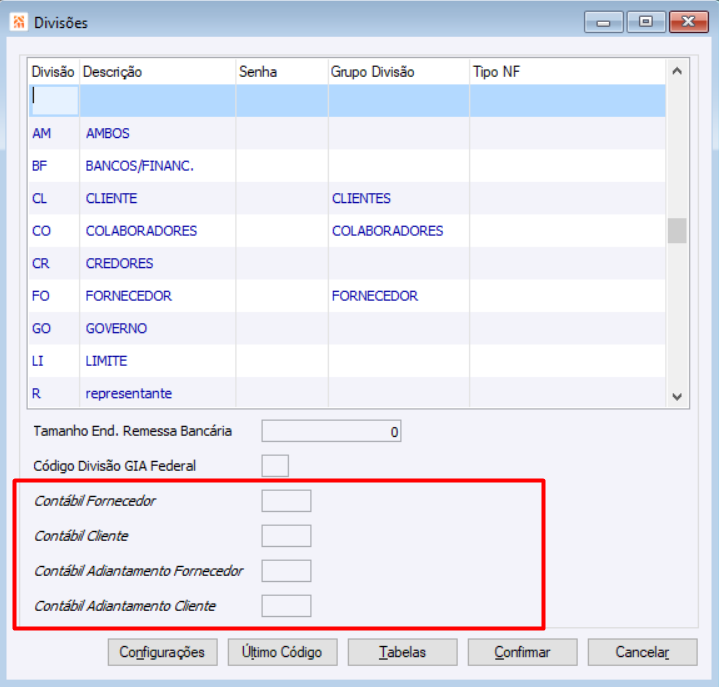Click the Contábil Fornecedor input box
Screen dimensions: 719x687
[x=286, y=501]
